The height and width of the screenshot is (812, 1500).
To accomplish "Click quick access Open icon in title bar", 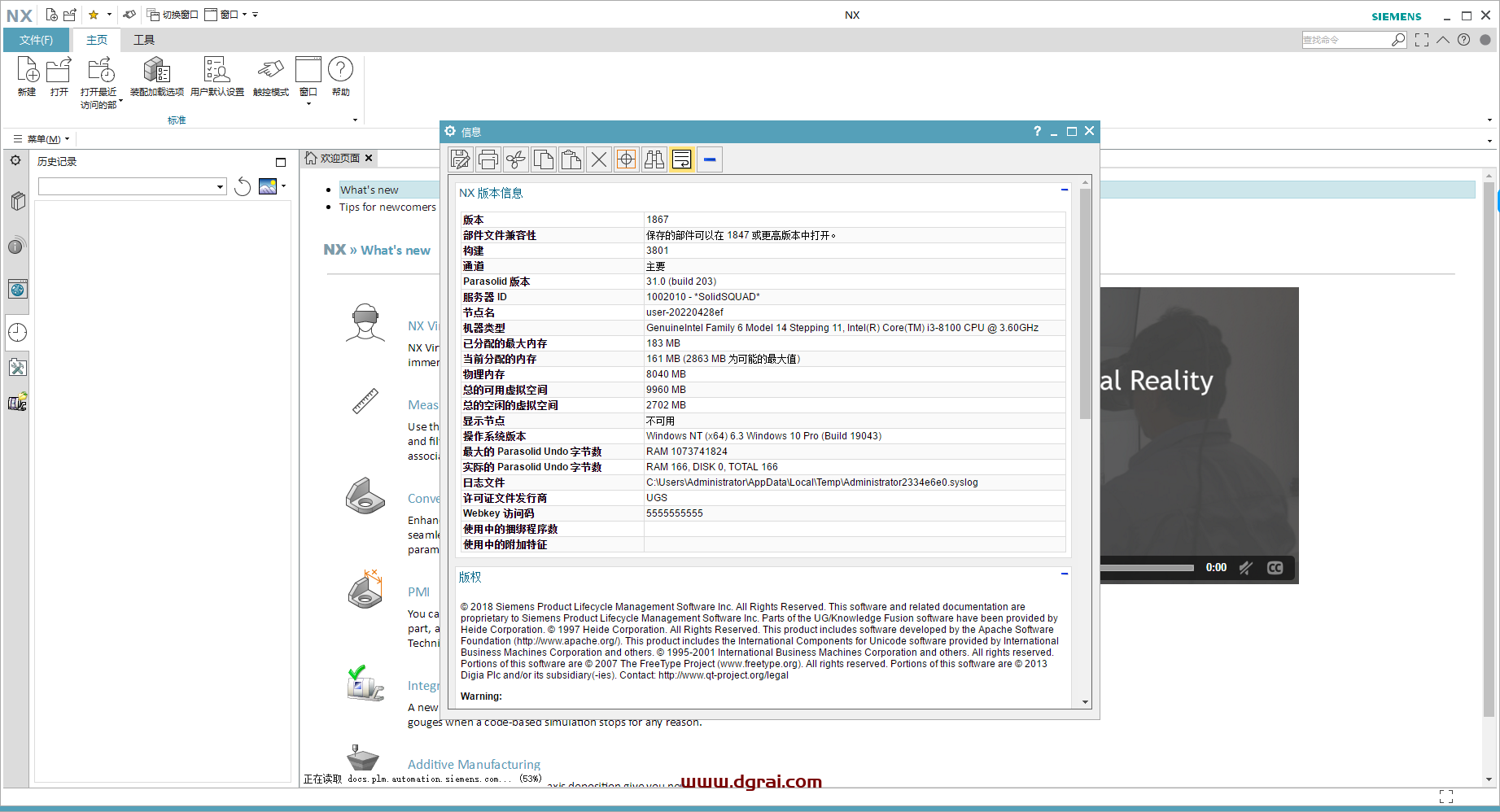I will pos(70,15).
